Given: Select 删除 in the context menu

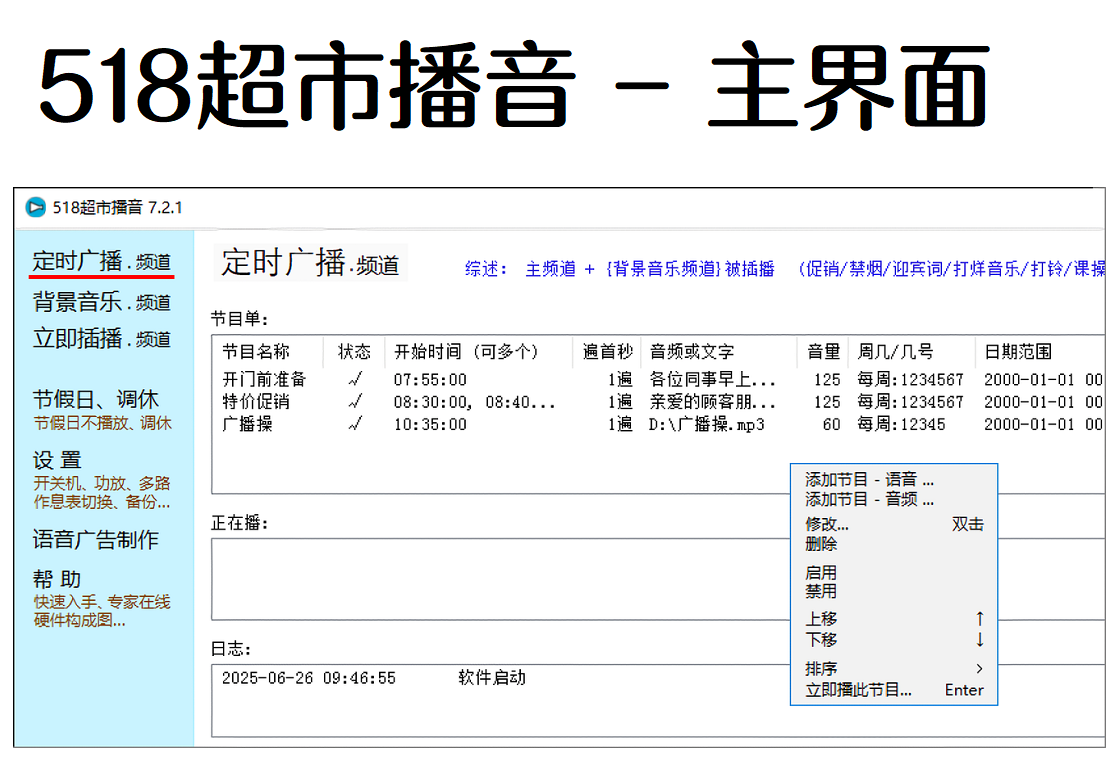Looking at the screenshot, I should click(821, 544).
